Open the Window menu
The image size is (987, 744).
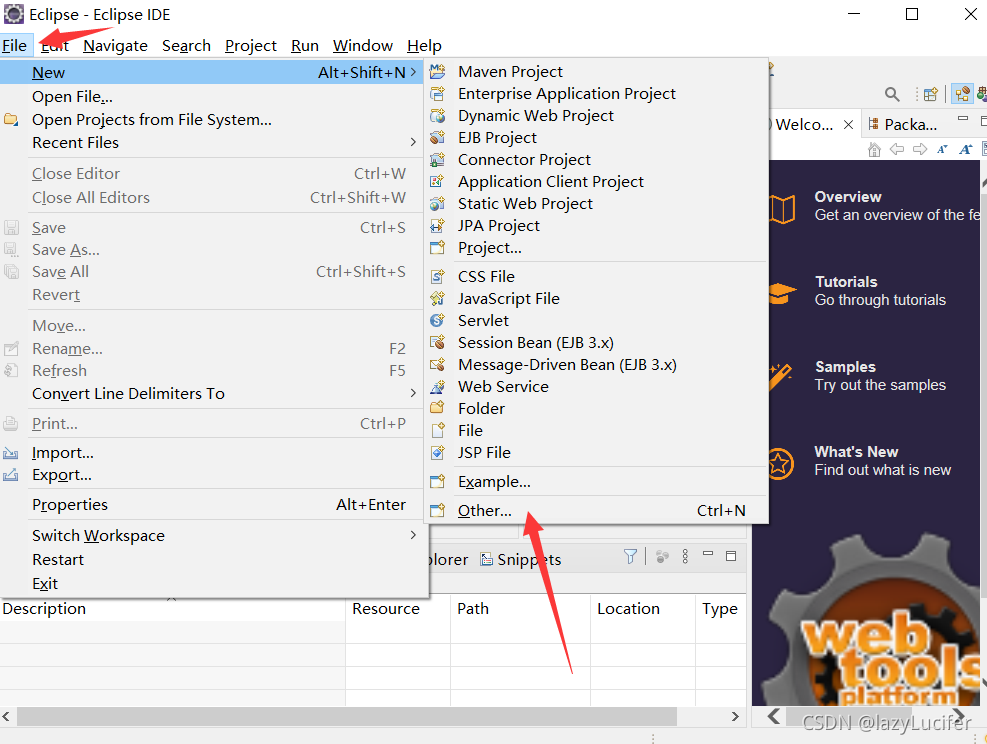point(363,46)
